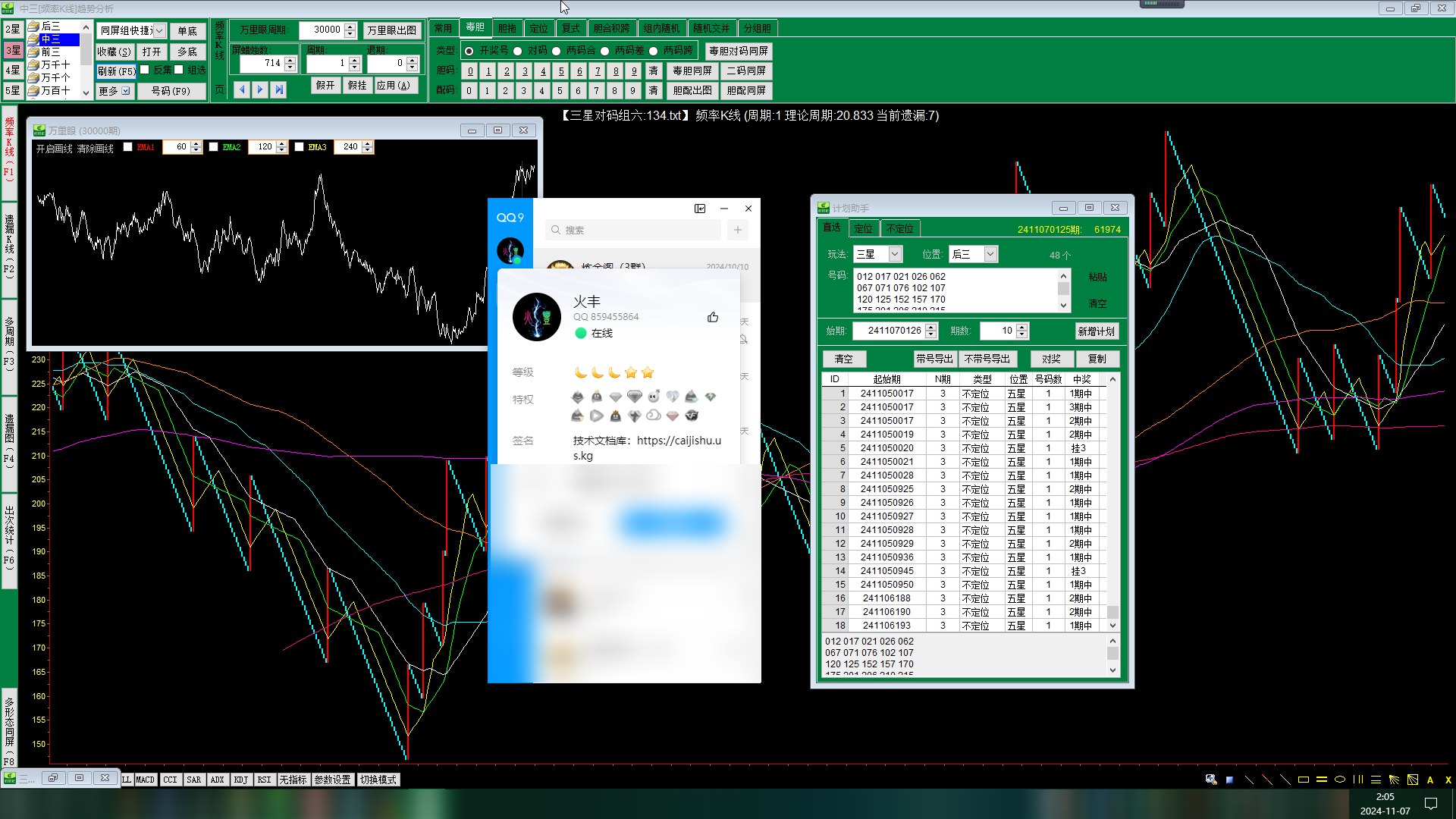
Task: Go to next page with right arrow
Action: 260,89
